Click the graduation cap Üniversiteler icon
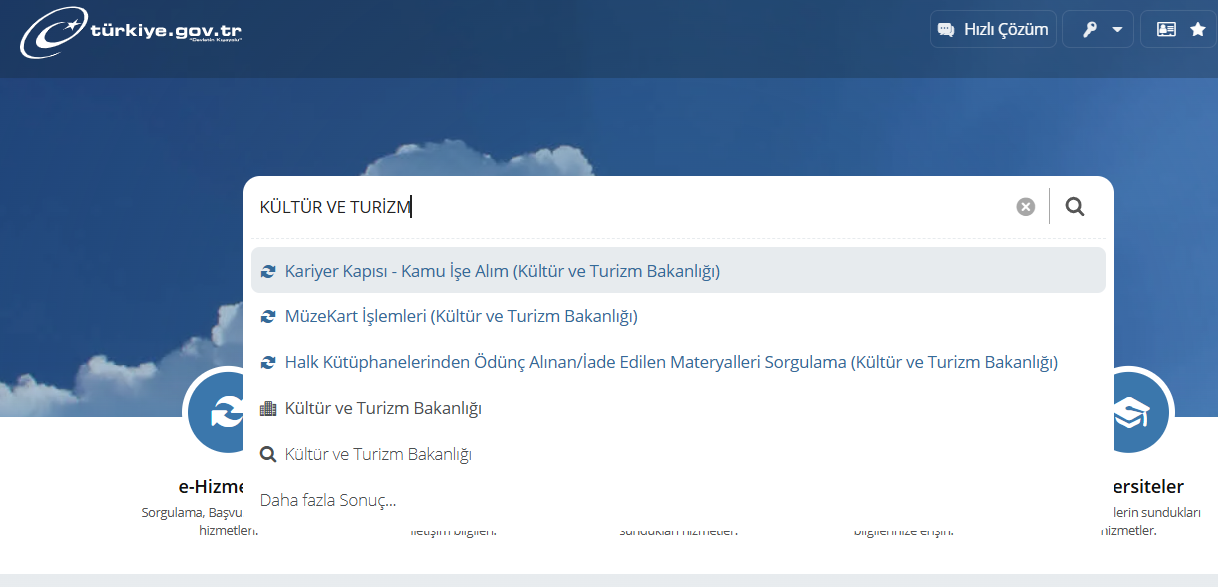Image resolution: width=1218 pixels, height=587 pixels. click(x=1135, y=412)
